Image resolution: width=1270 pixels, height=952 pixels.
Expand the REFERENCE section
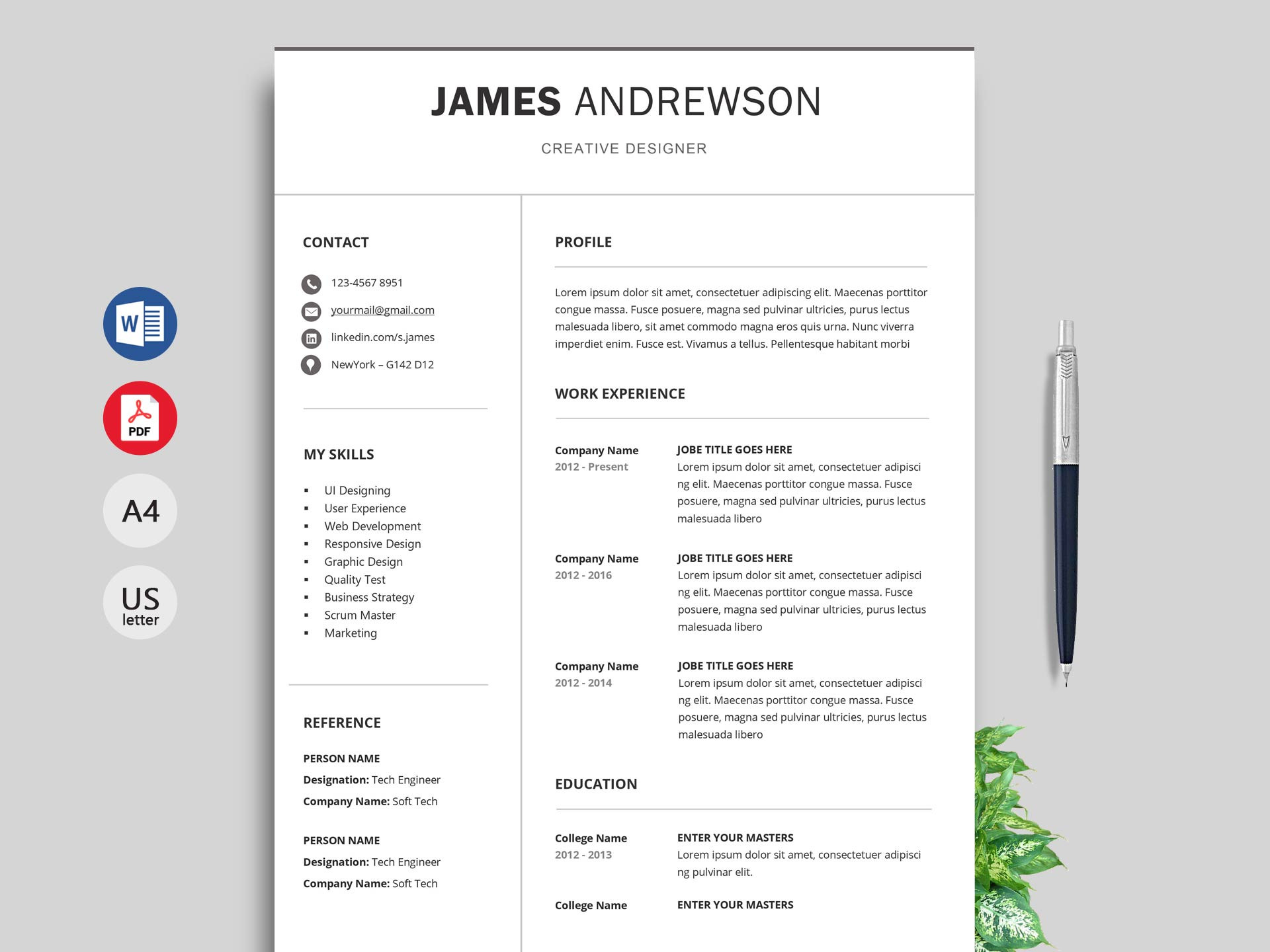click(343, 722)
